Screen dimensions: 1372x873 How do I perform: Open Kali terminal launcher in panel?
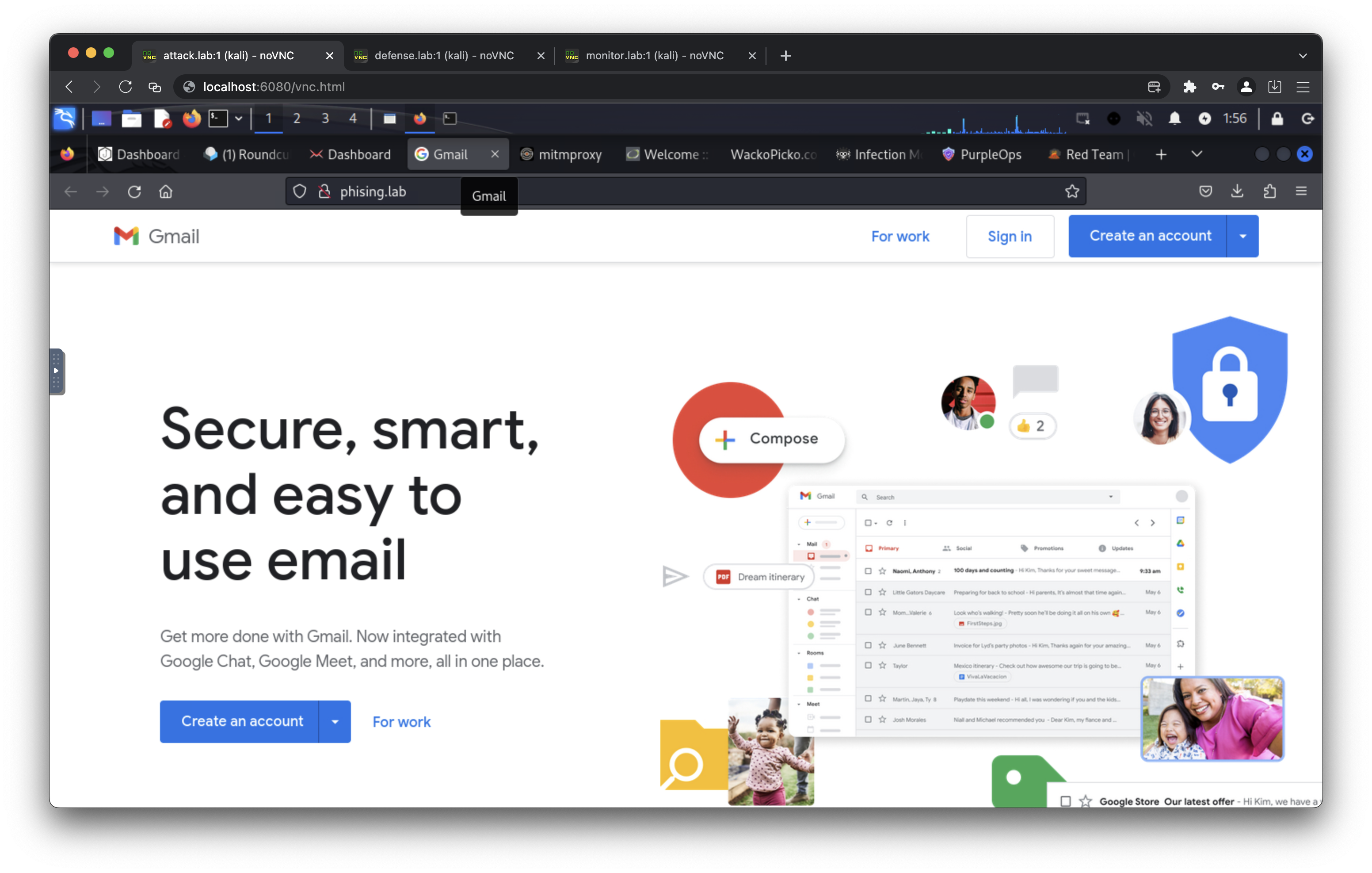[218, 119]
